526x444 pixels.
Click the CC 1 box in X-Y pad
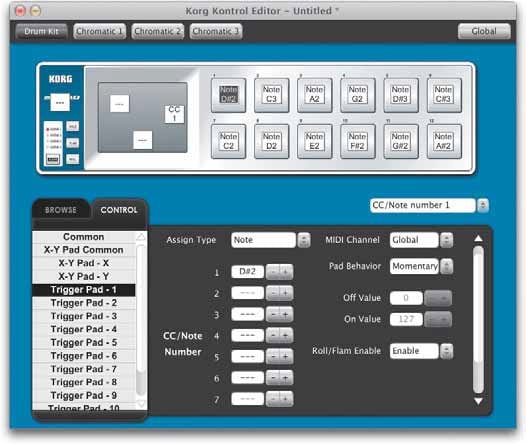[174, 114]
